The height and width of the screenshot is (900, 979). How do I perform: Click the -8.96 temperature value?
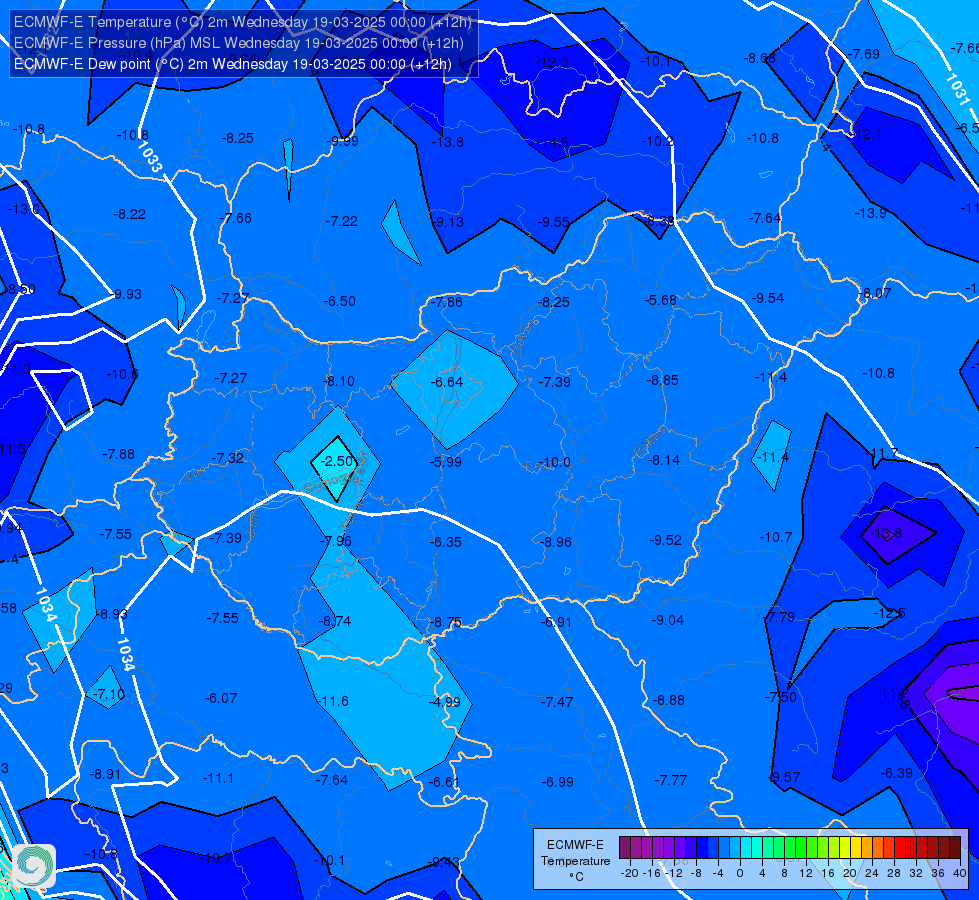(556, 541)
